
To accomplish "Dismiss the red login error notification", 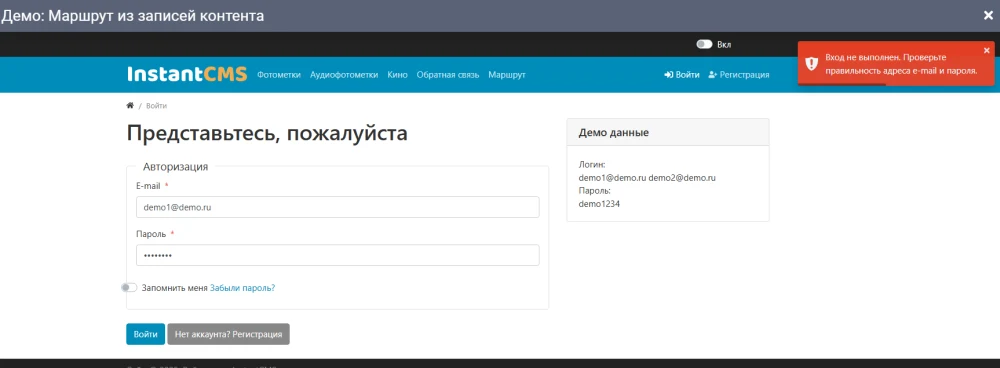I will coord(987,50).
